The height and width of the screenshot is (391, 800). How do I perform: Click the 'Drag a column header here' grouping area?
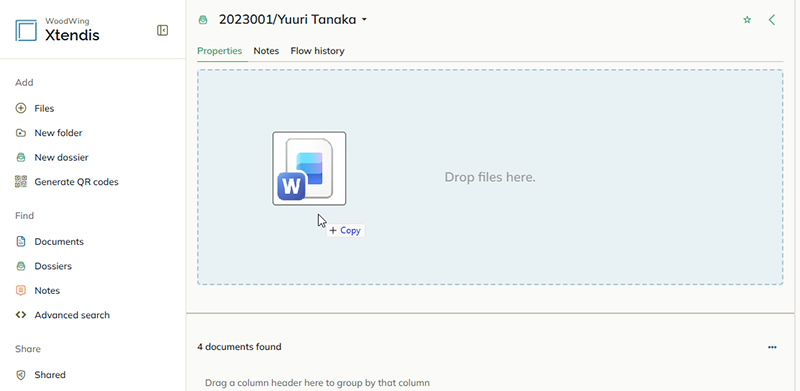[x=317, y=382]
